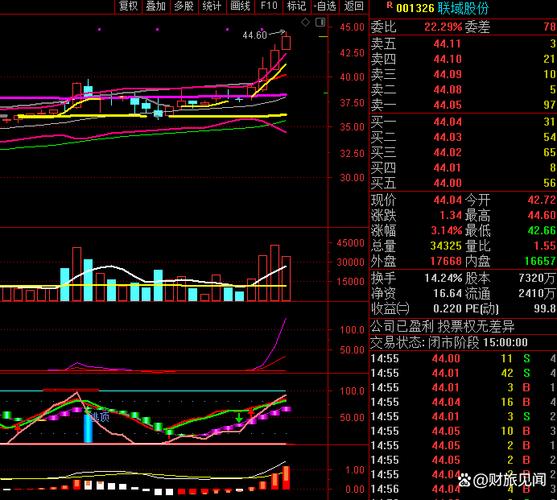Click 收益(二) value 0.220
The height and width of the screenshot is (500, 557).
(447, 309)
